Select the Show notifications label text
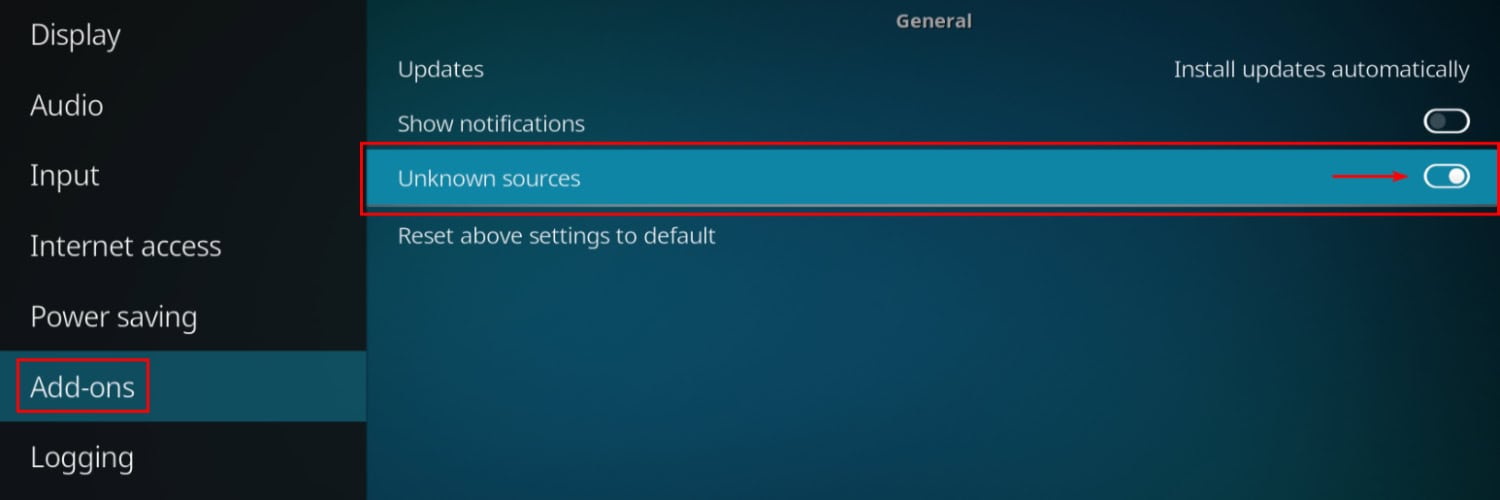 click(x=491, y=124)
